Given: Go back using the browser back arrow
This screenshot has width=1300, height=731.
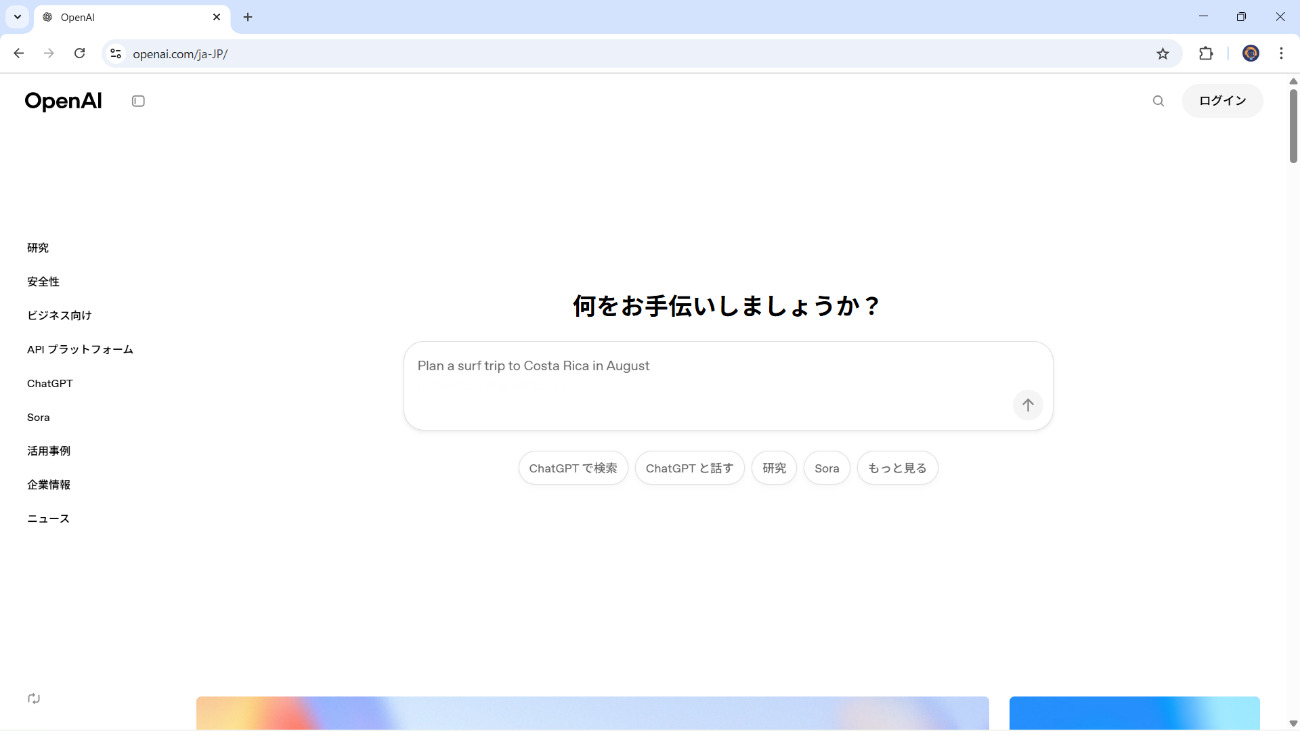Looking at the screenshot, I should 18,54.
